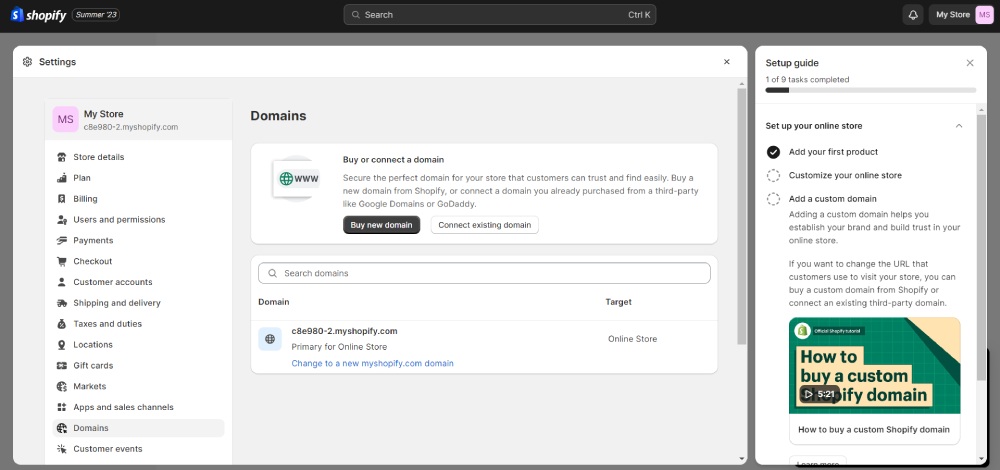Image resolution: width=1000 pixels, height=470 pixels.
Task: Click the How to buy a custom Shopify domain caption
Action: coord(874,430)
